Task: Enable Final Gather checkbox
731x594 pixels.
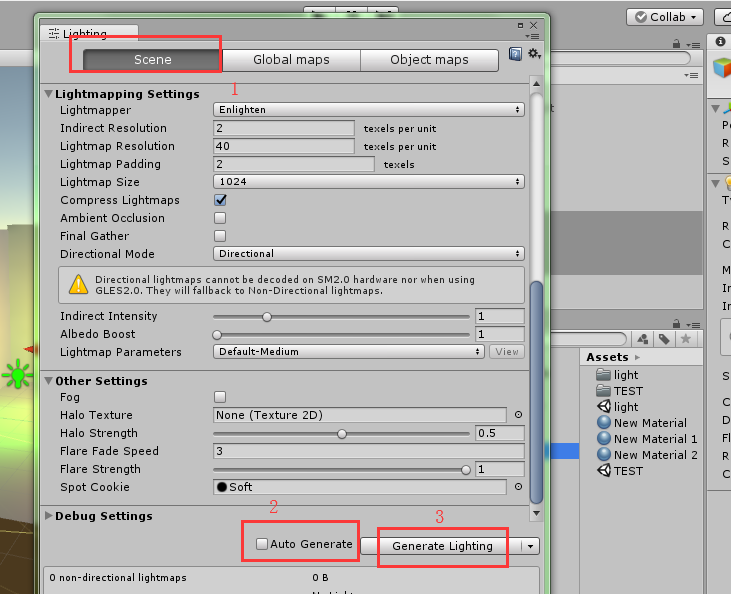Action: pyautogui.click(x=220, y=236)
